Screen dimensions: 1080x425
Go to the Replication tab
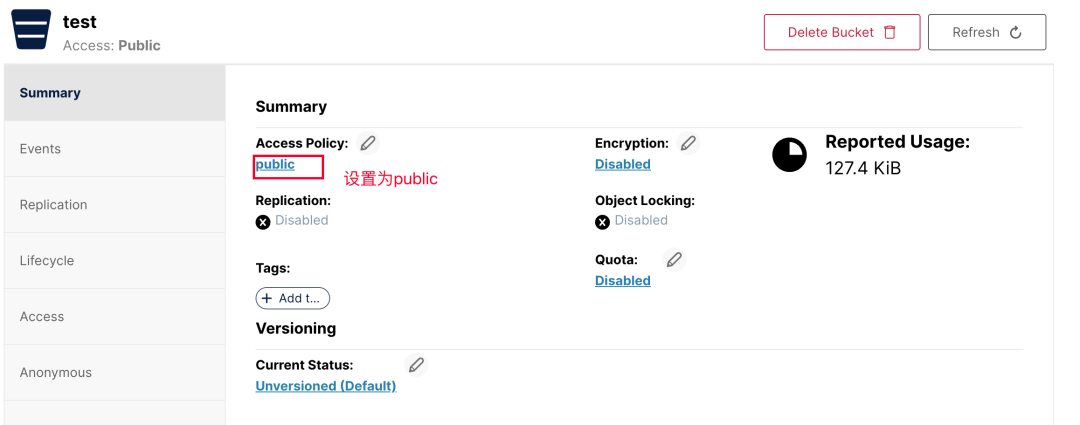(53, 205)
